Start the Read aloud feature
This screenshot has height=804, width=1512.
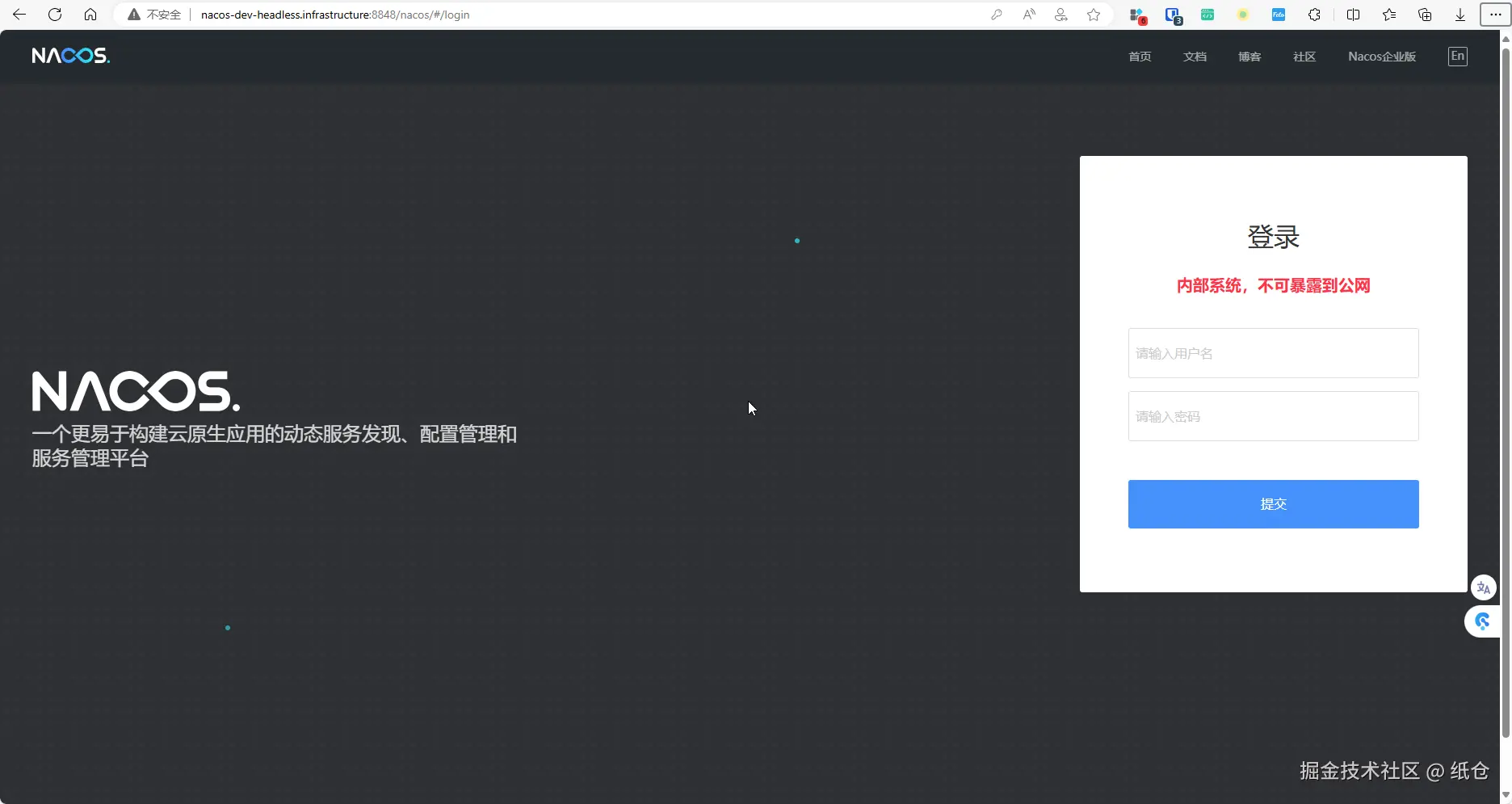point(1029,15)
